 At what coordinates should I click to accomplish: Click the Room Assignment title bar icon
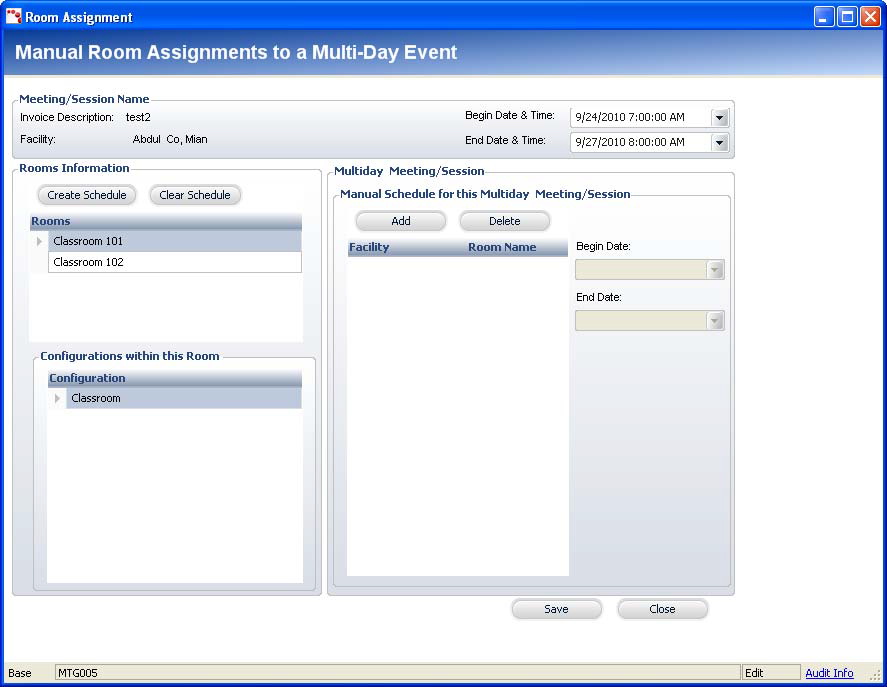(x=14, y=17)
